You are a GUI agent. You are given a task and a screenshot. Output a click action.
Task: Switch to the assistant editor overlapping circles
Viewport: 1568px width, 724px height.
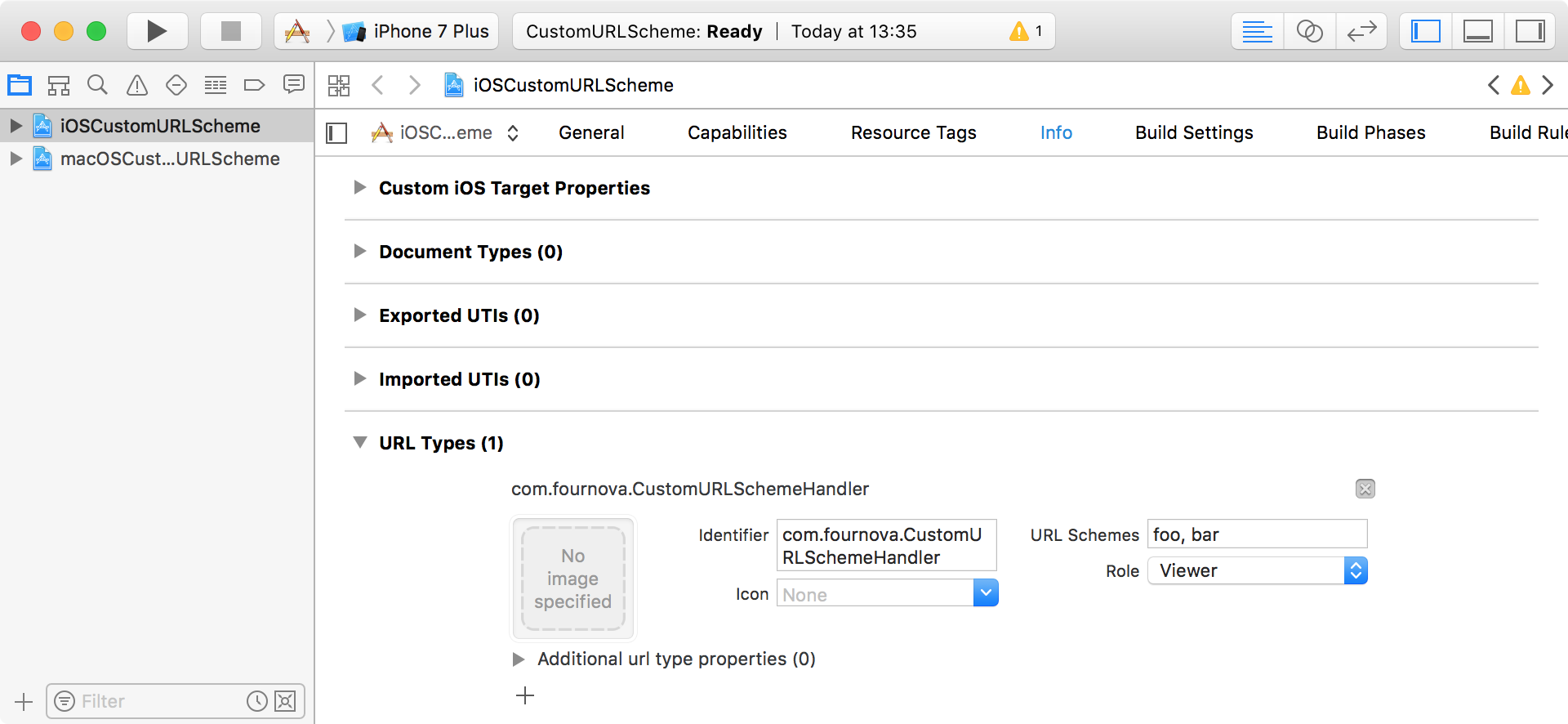click(x=1310, y=31)
